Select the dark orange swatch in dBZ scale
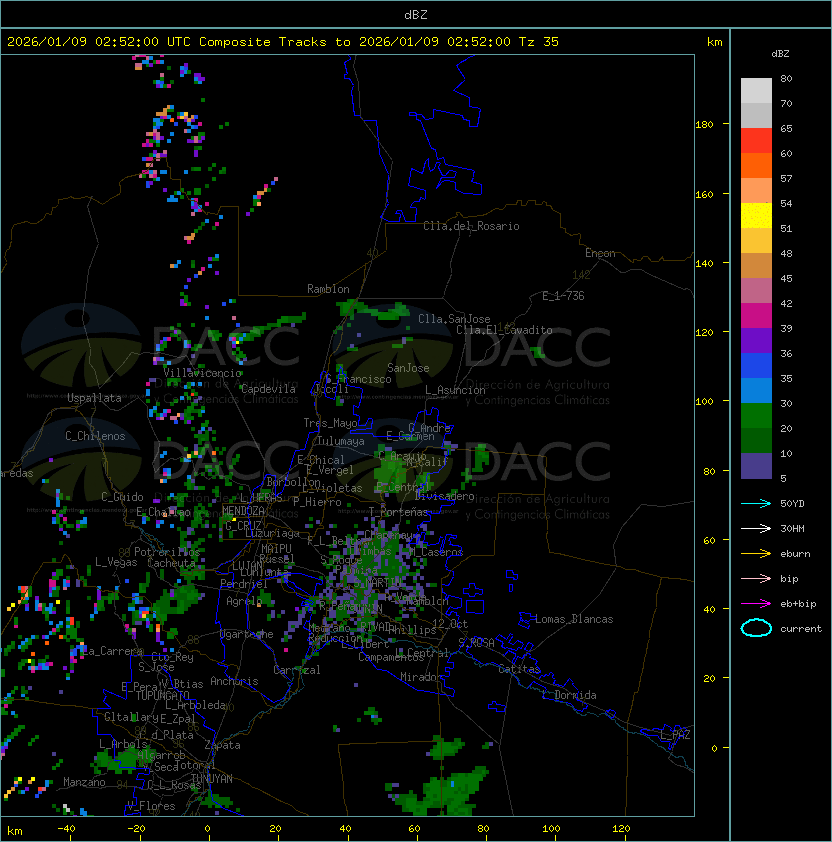Viewport: 832px width, 842px height. pos(756,165)
